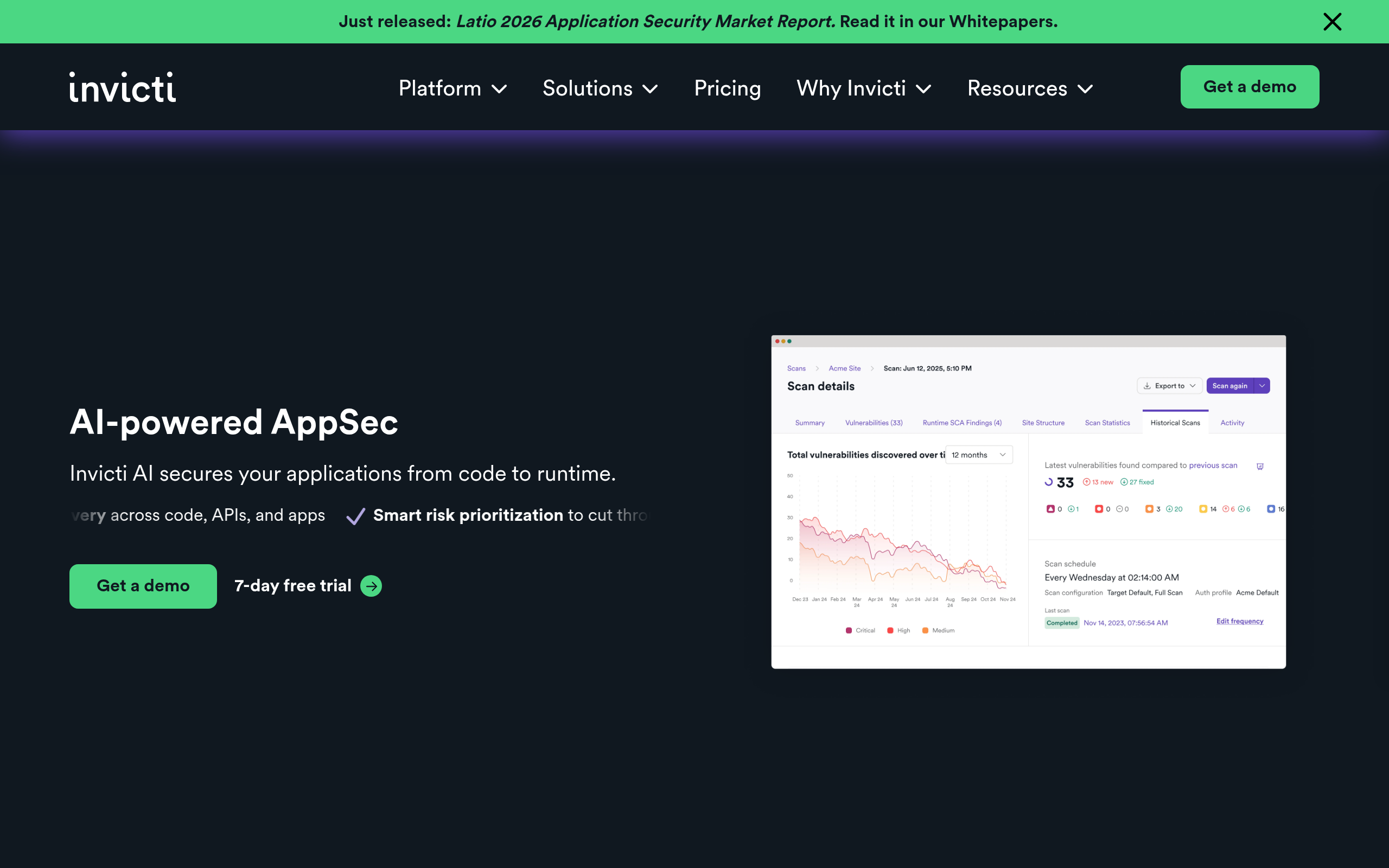This screenshot has height=868, width=1389.
Task: Open the Pricing page
Action: (x=727, y=88)
